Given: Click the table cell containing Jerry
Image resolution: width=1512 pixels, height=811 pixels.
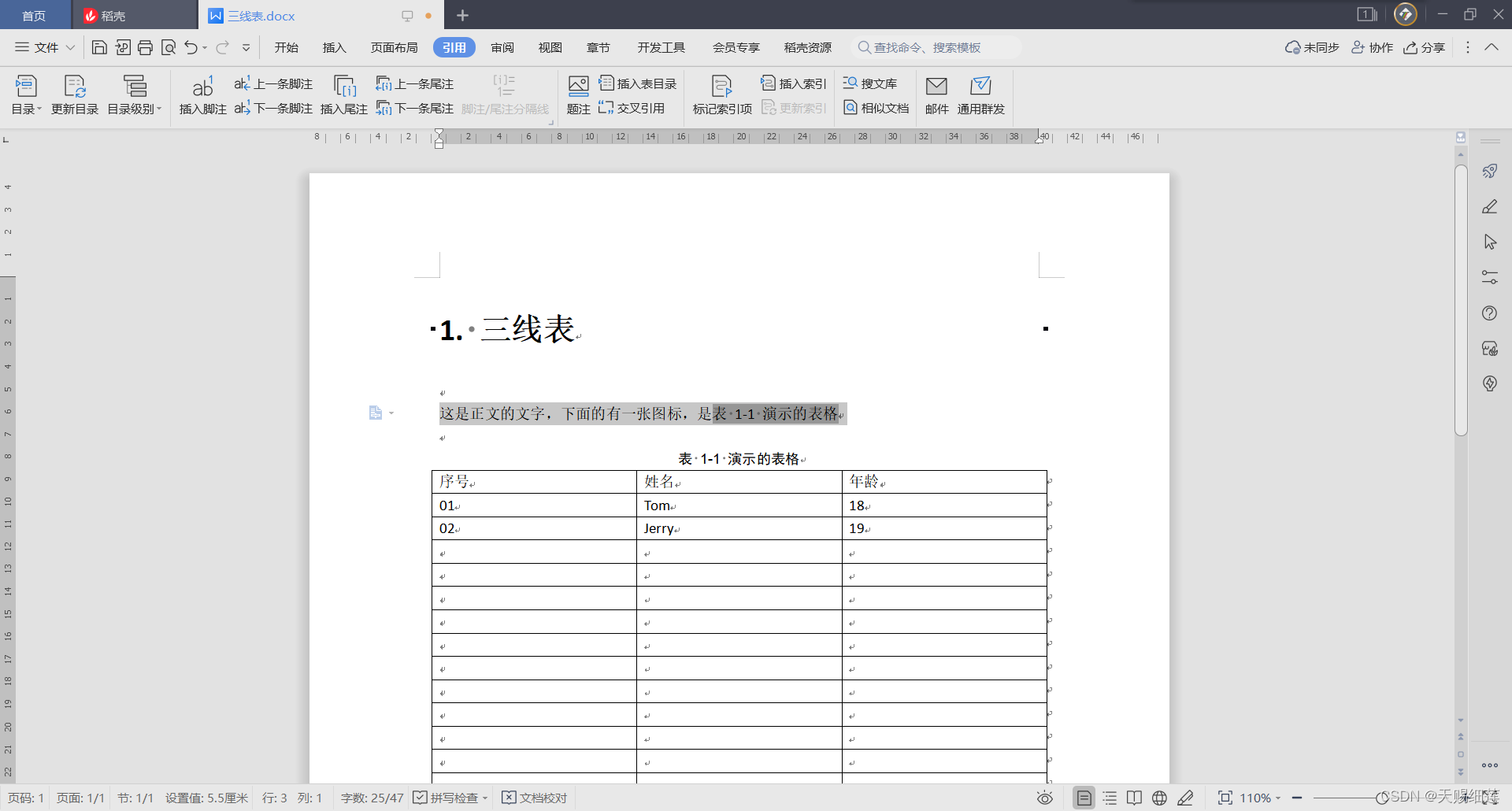Looking at the screenshot, I should pos(739,528).
